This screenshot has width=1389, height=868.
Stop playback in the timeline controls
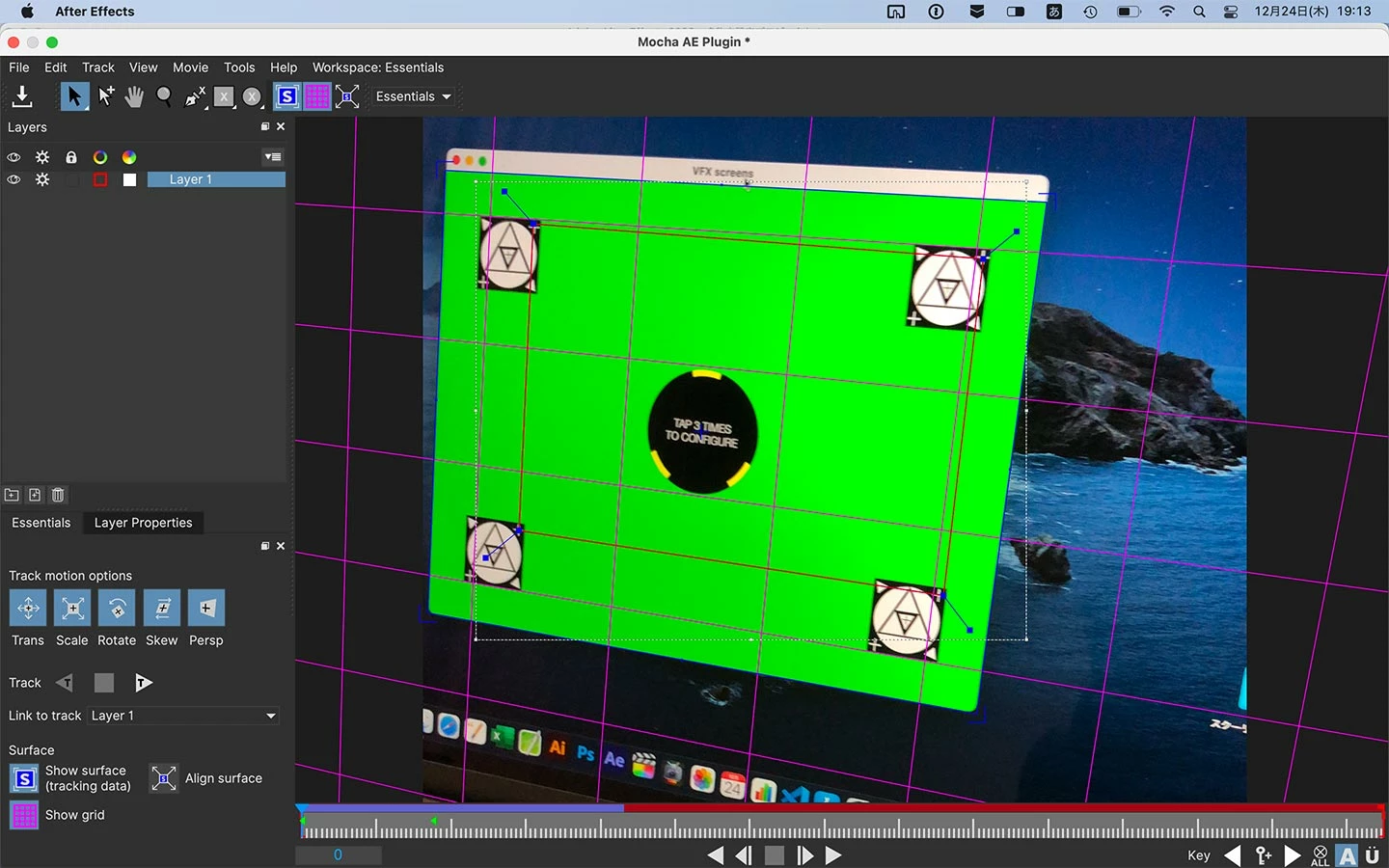click(774, 855)
